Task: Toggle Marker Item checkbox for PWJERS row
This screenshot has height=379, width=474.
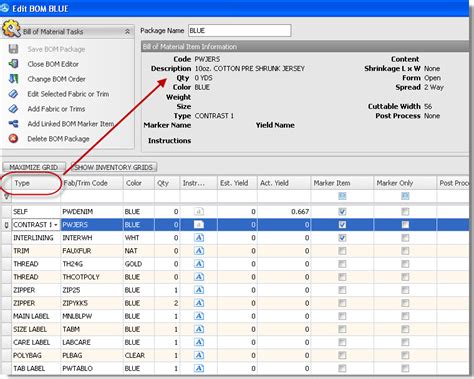Action: [x=342, y=225]
